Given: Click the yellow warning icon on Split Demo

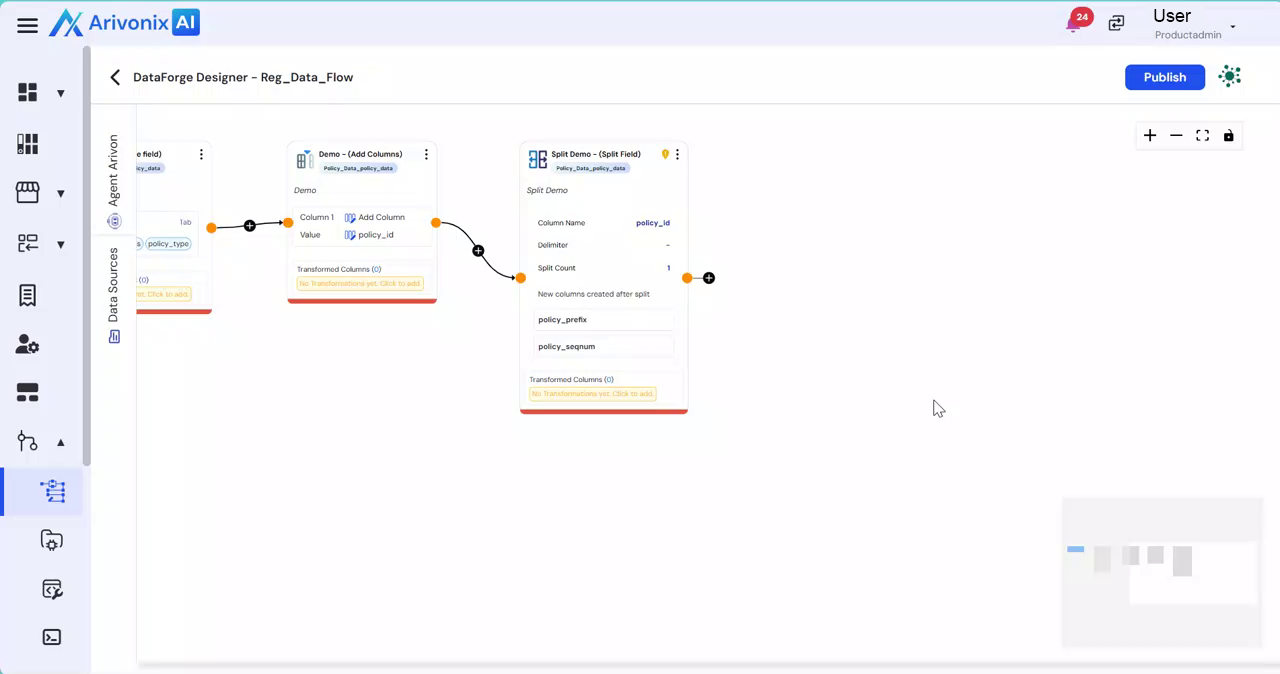Looking at the screenshot, I should coord(665,154).
